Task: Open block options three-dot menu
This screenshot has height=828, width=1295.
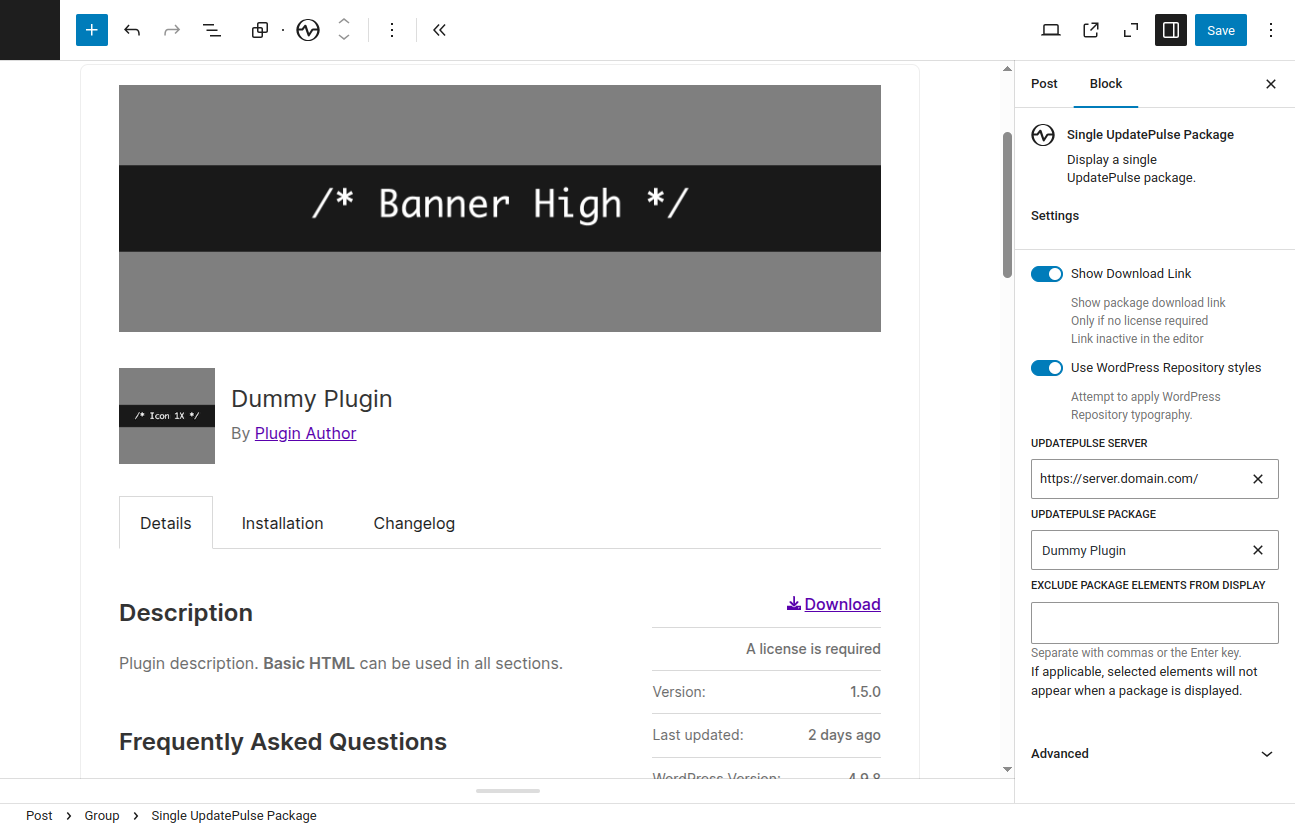Action: click(x=392, y=30)
